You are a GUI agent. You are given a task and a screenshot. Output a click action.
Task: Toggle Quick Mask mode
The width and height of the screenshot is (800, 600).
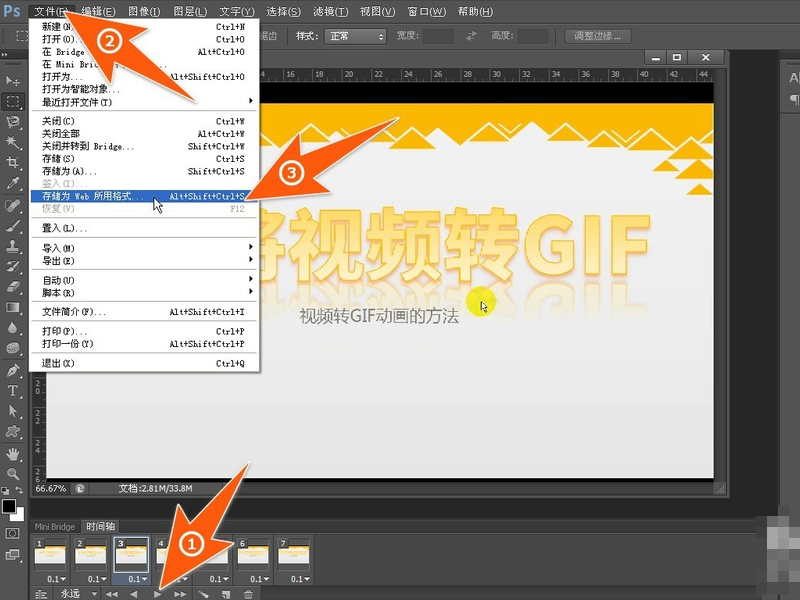pyautogui.click(x=13, y=534)
